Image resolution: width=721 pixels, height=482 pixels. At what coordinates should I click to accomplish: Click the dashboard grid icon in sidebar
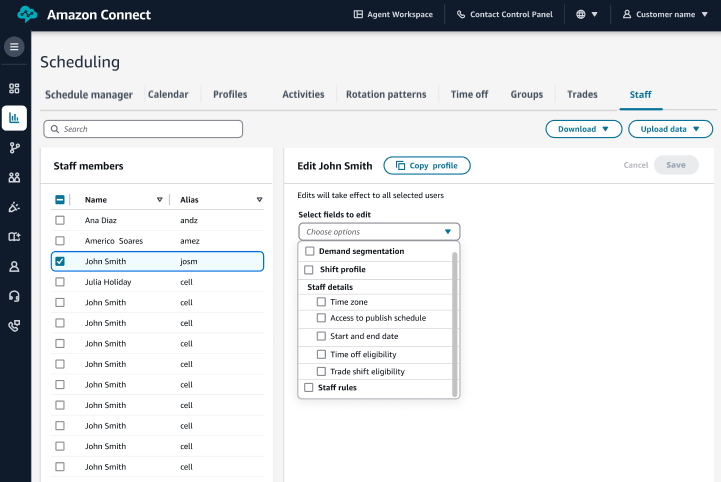14,89
